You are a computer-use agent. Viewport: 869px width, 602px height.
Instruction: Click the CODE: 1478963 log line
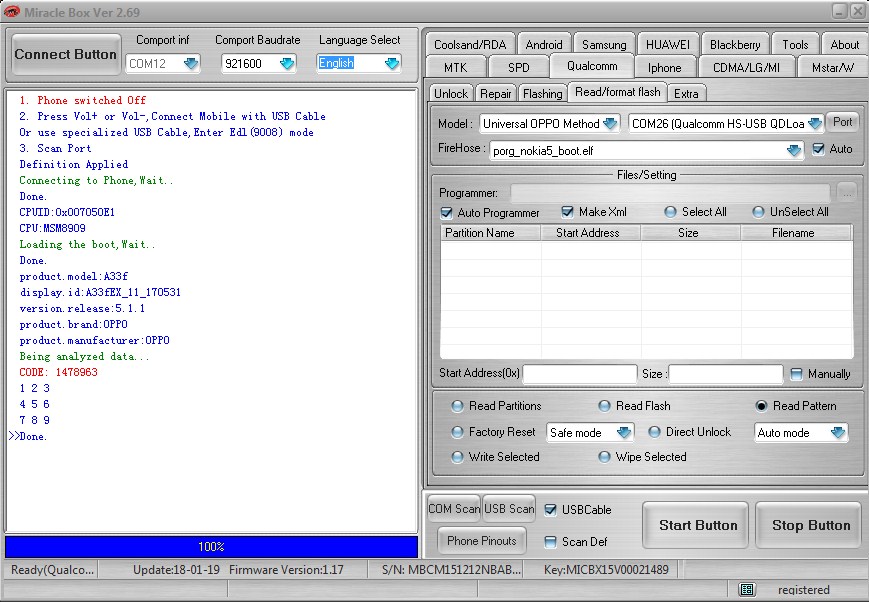pyautogui.click(x=58, y=372)
